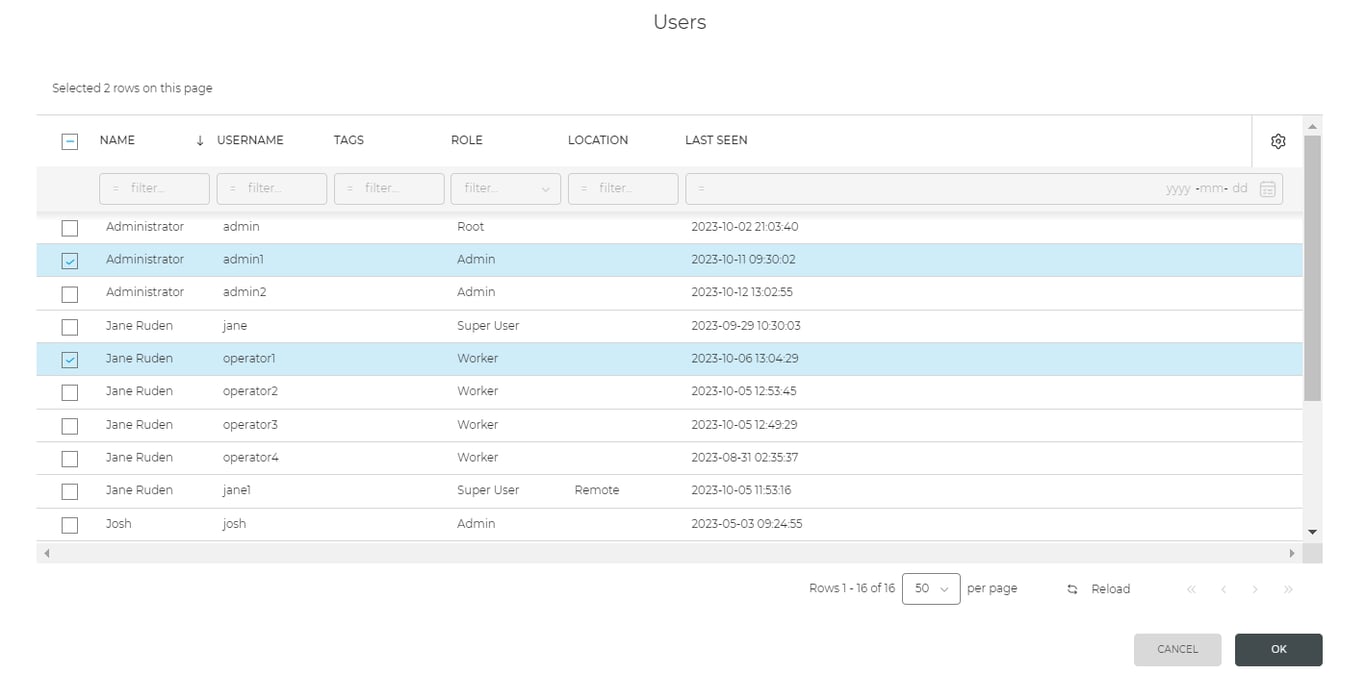Go to the next page arrow
The height and width of the screenshot is (674, 1366).
pyautogui.click(x=1255, y=589)
